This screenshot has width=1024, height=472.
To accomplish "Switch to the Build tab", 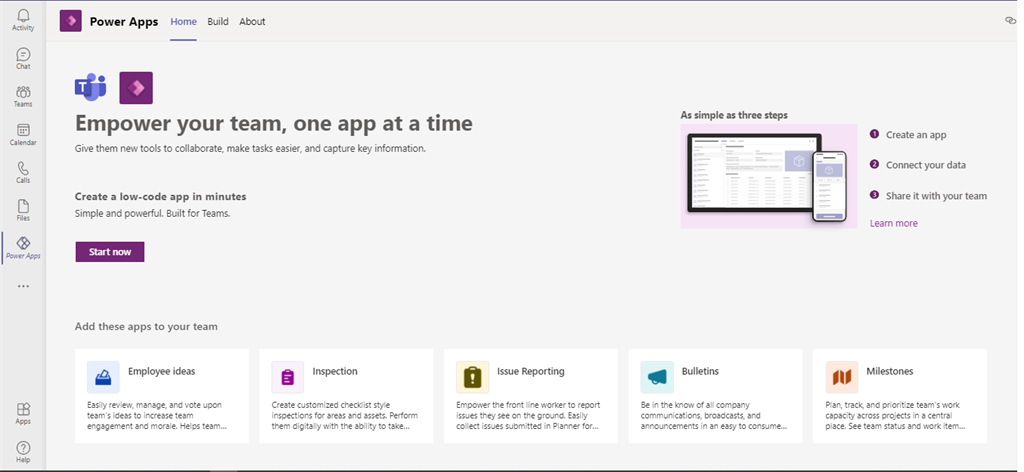I will pyautogui.click(x=218, y=22).
